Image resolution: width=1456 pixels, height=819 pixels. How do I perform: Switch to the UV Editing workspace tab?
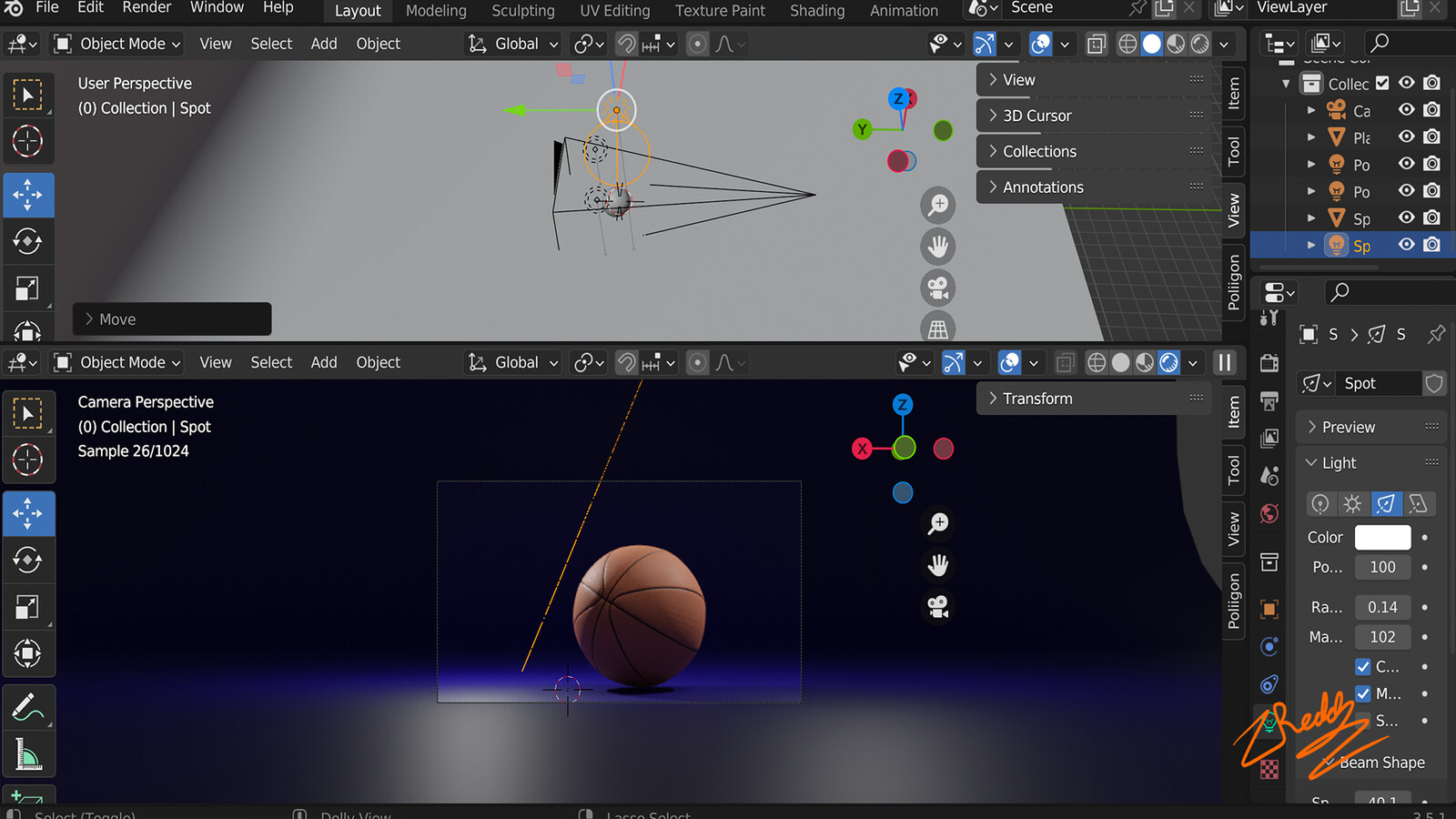tap(614, 11)
